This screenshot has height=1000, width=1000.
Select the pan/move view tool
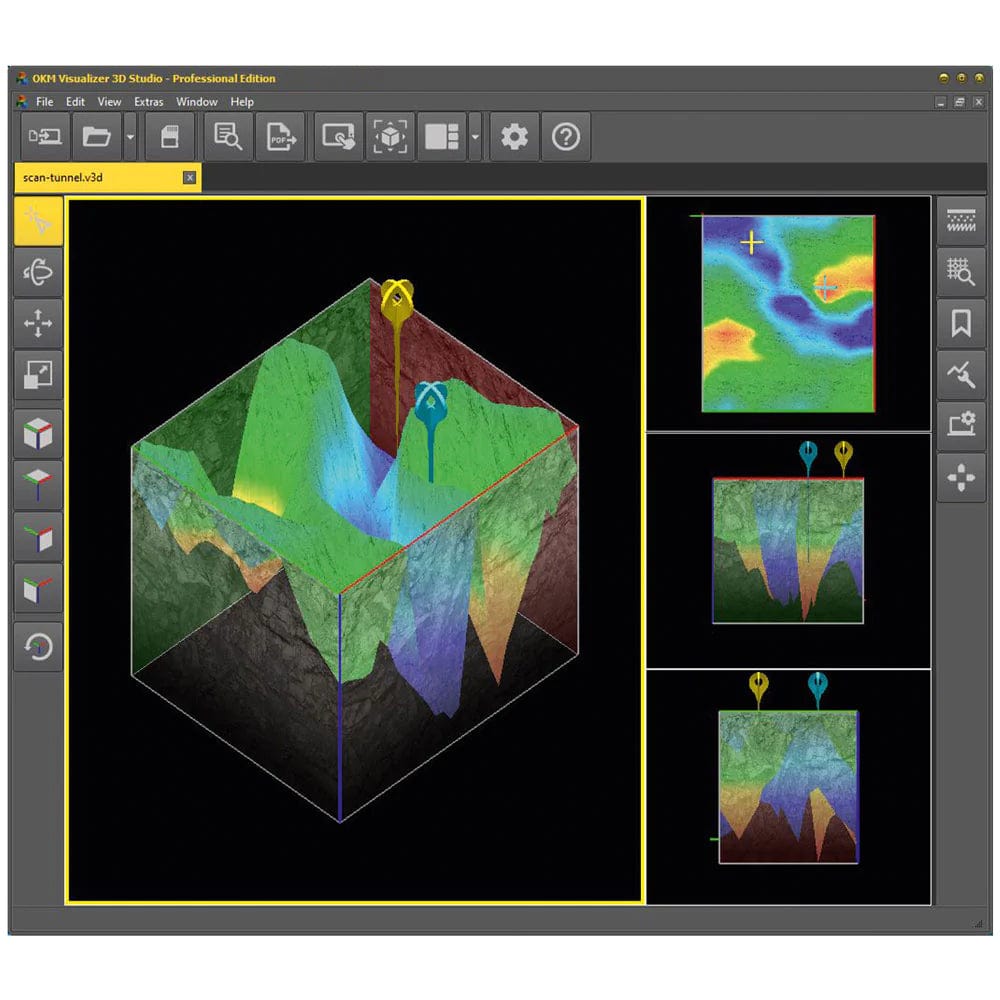pyautogui.click(x=37, y=323)
